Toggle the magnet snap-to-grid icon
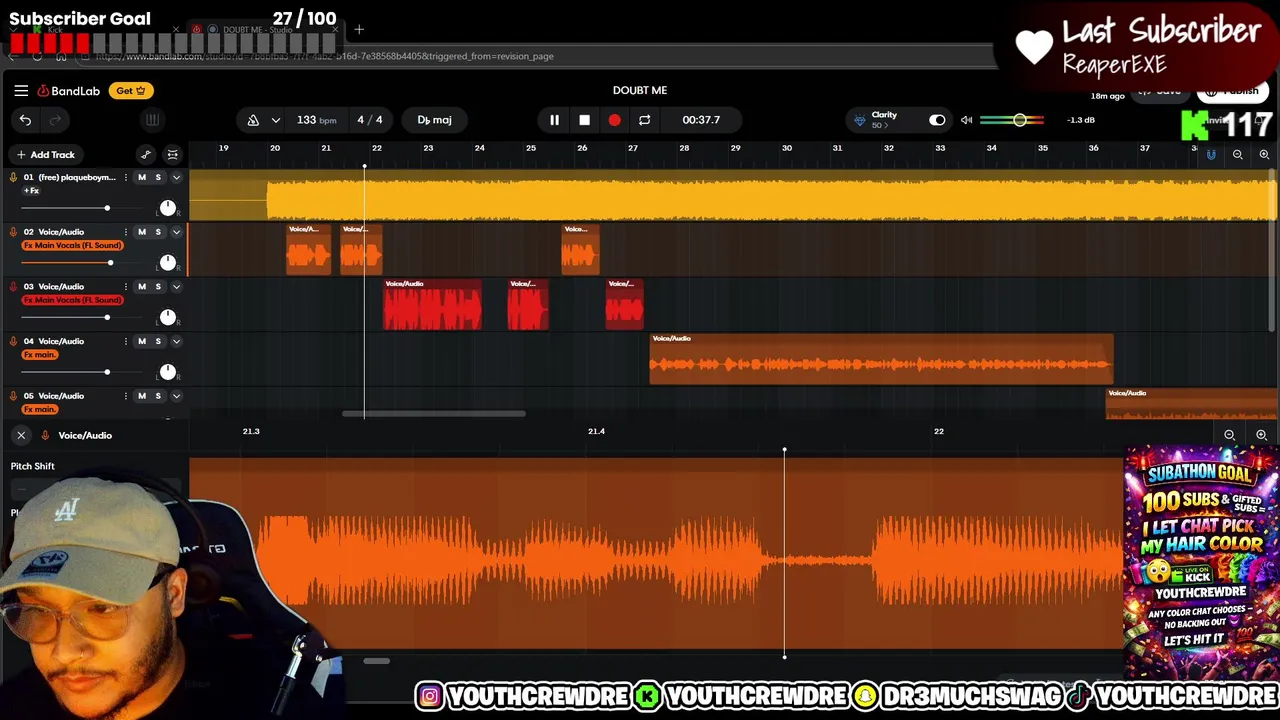This screenshot has height=720, width=1280. 1211,155
